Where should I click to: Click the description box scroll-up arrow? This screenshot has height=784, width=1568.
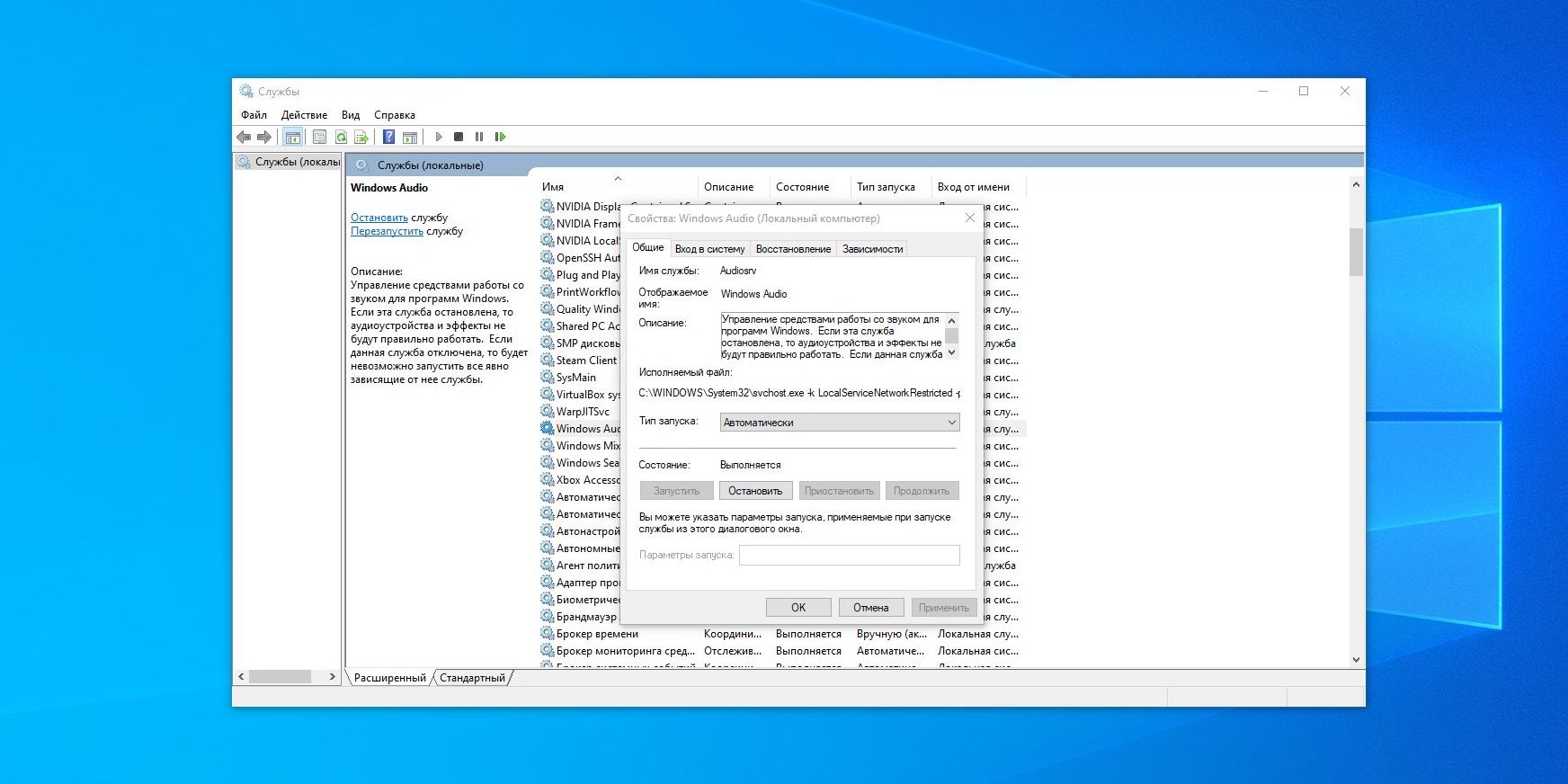point(952,320)
